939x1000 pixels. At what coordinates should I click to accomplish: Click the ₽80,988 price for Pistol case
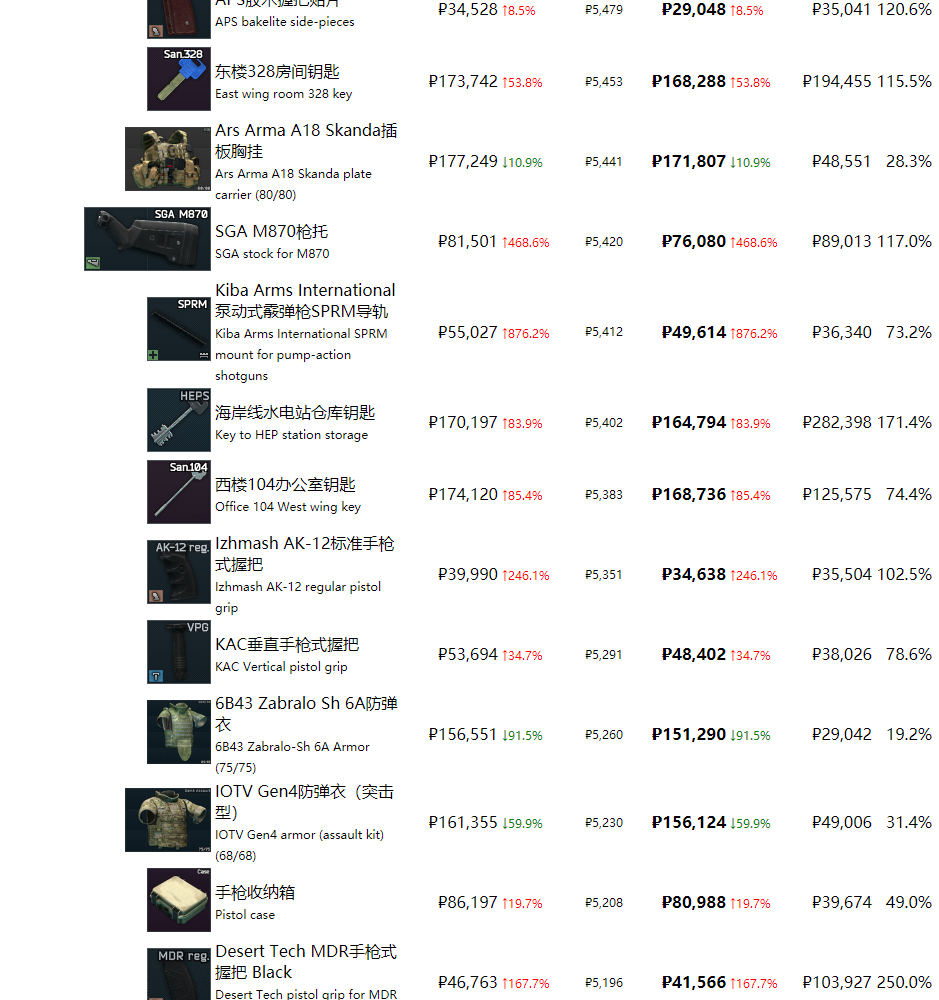[x=693, y=902]
